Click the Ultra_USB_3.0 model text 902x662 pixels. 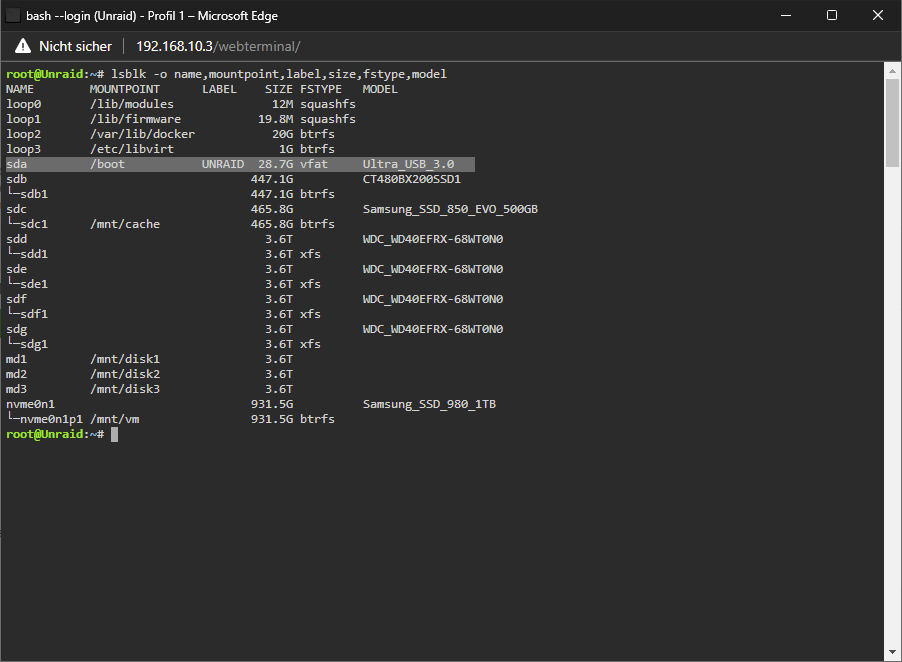[x=408, y=164]
